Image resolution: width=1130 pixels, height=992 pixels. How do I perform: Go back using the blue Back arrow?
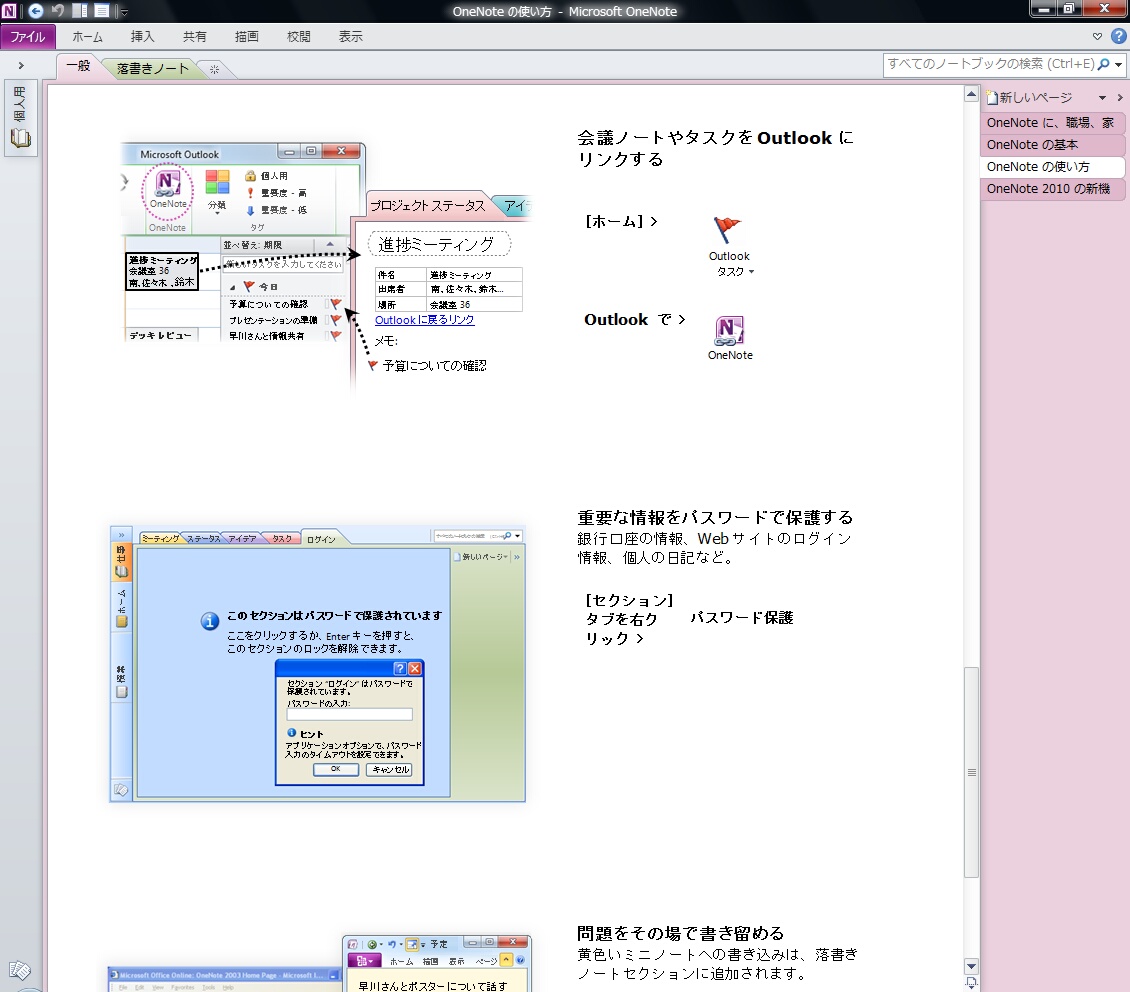point(35,11)
